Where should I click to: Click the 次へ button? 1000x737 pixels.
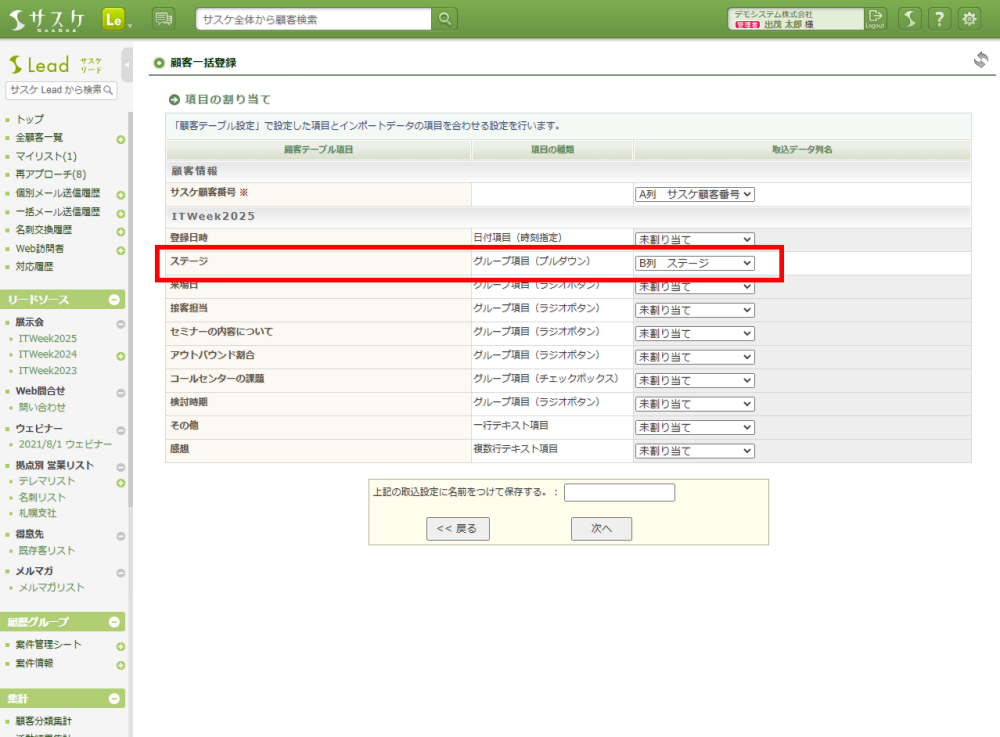(601, 529)
